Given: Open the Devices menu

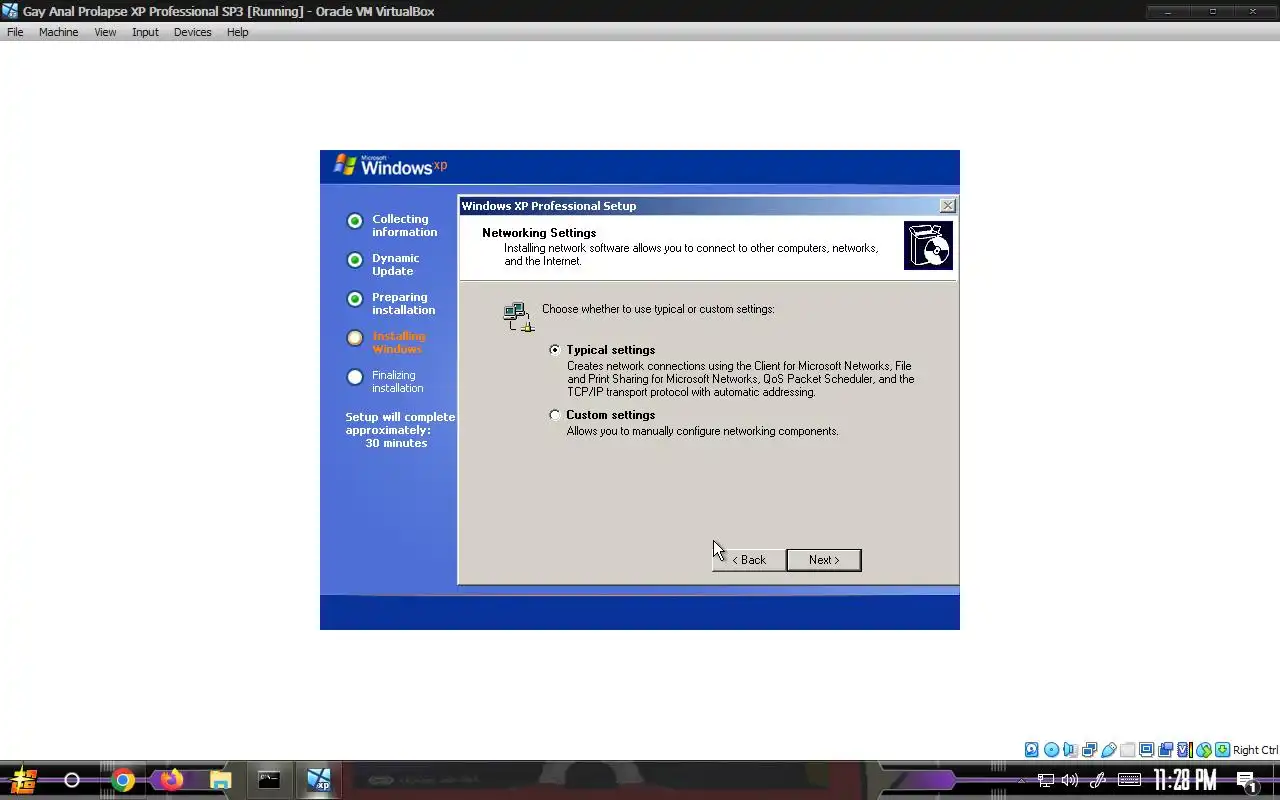Looking at the screenshot, I should 192,32.
